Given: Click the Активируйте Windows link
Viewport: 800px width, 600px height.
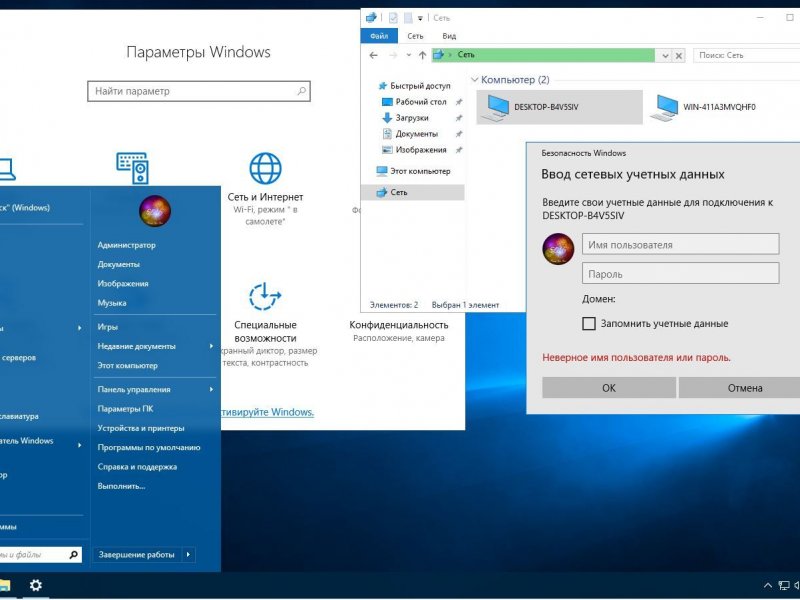Looking at the screenshot, I should (x=267, y=412).
